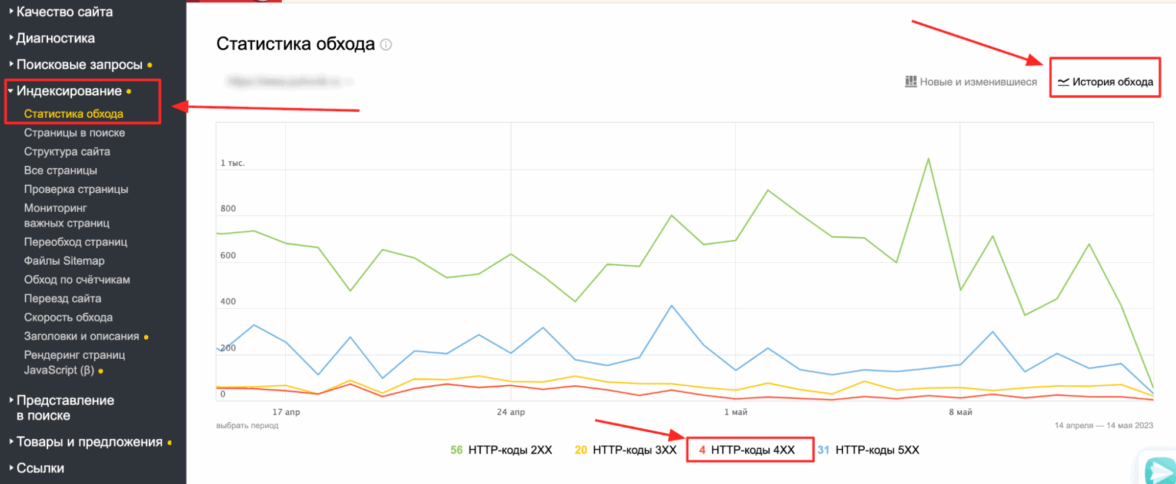This screenshot has width=1176, height=484.
Task: Click yellow dot beside Заголовки и описания
Action: pyautogui.click(x=147, y=337)
